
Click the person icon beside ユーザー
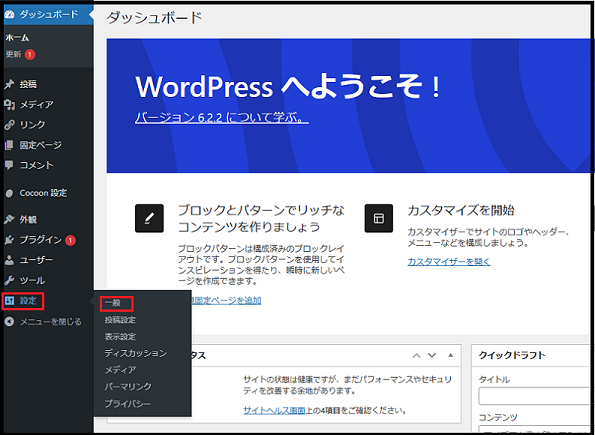9,260
